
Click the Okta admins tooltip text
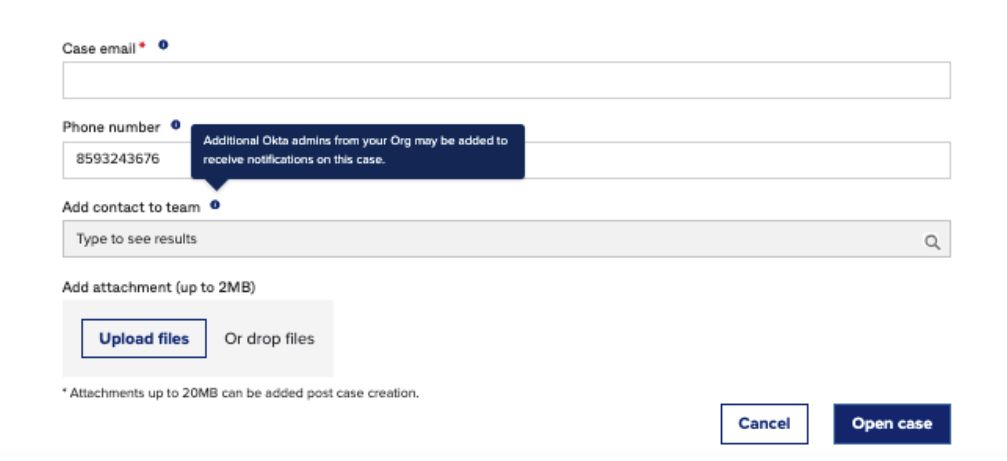[x=355, y=150]
